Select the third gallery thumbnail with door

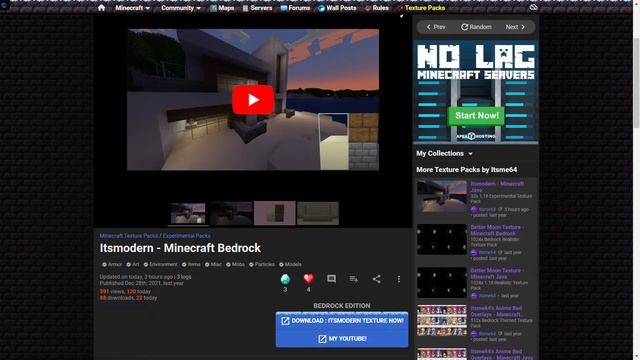pyautogui.click(x=274, y=213)
